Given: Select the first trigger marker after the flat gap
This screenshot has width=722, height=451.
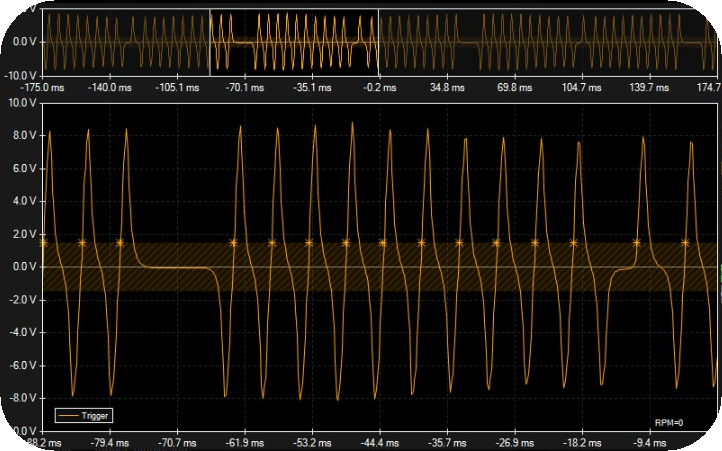Looking at the screenshot, I should point(233,242).
